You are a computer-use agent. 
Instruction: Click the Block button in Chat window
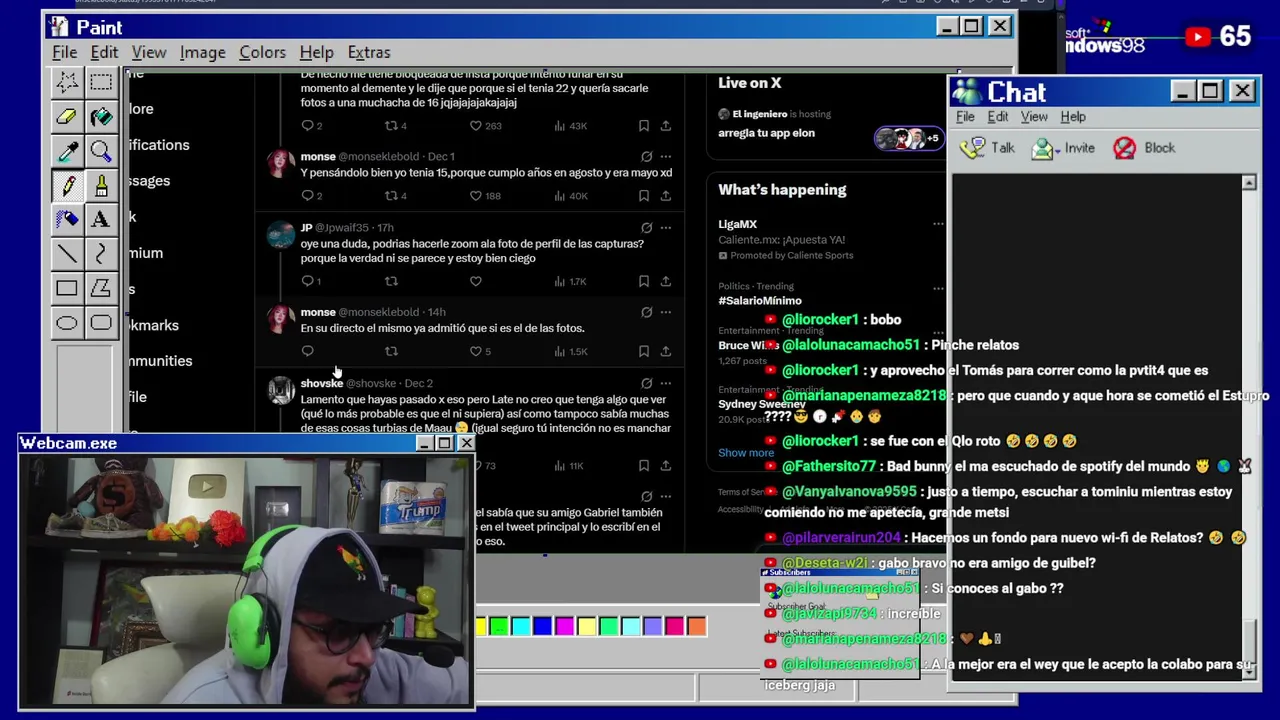(1145, 148)
